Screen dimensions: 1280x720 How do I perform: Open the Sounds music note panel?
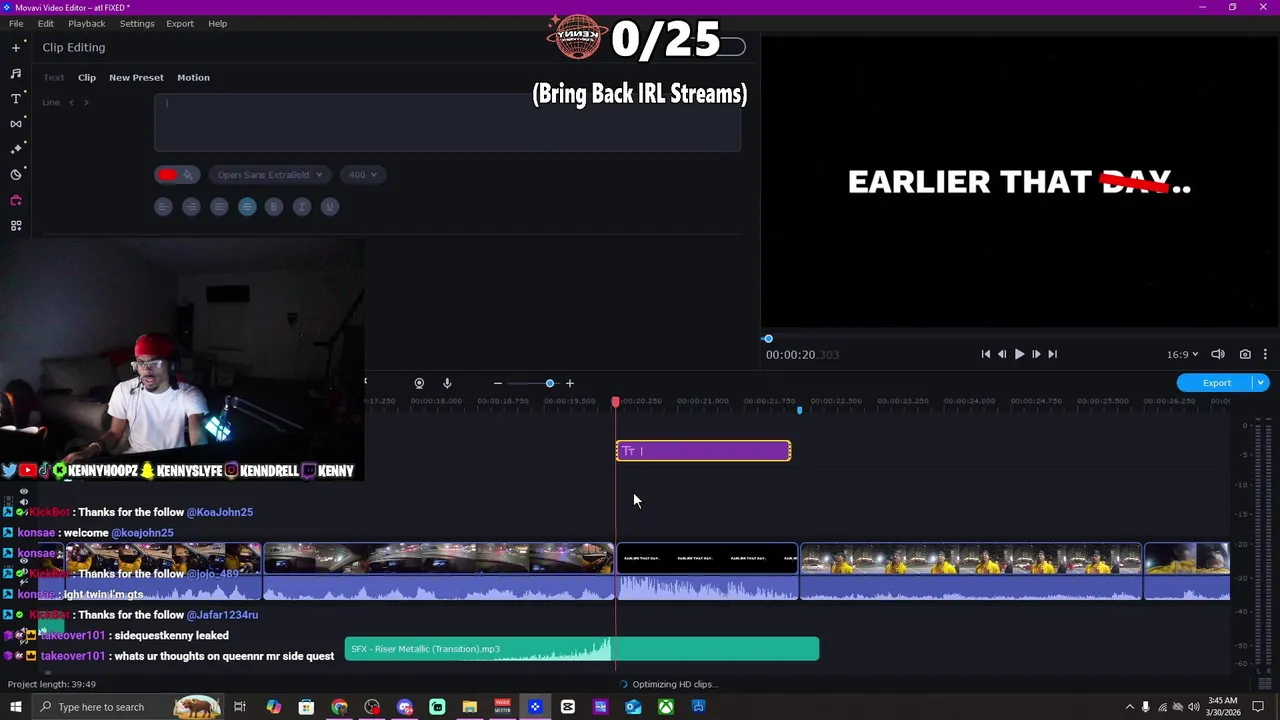pos(16,73)
